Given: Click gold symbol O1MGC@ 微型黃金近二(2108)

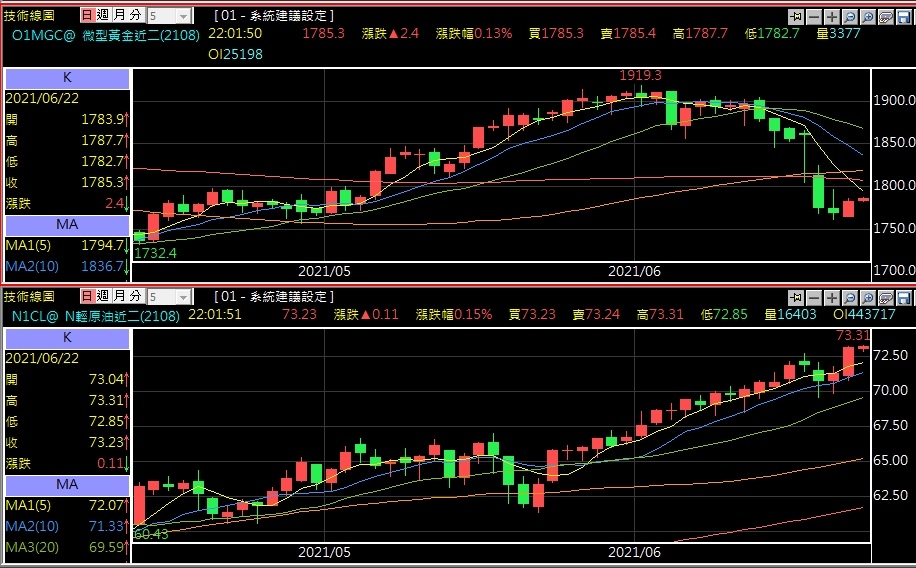Looking at the screenshot, I should tap(106, 36).
